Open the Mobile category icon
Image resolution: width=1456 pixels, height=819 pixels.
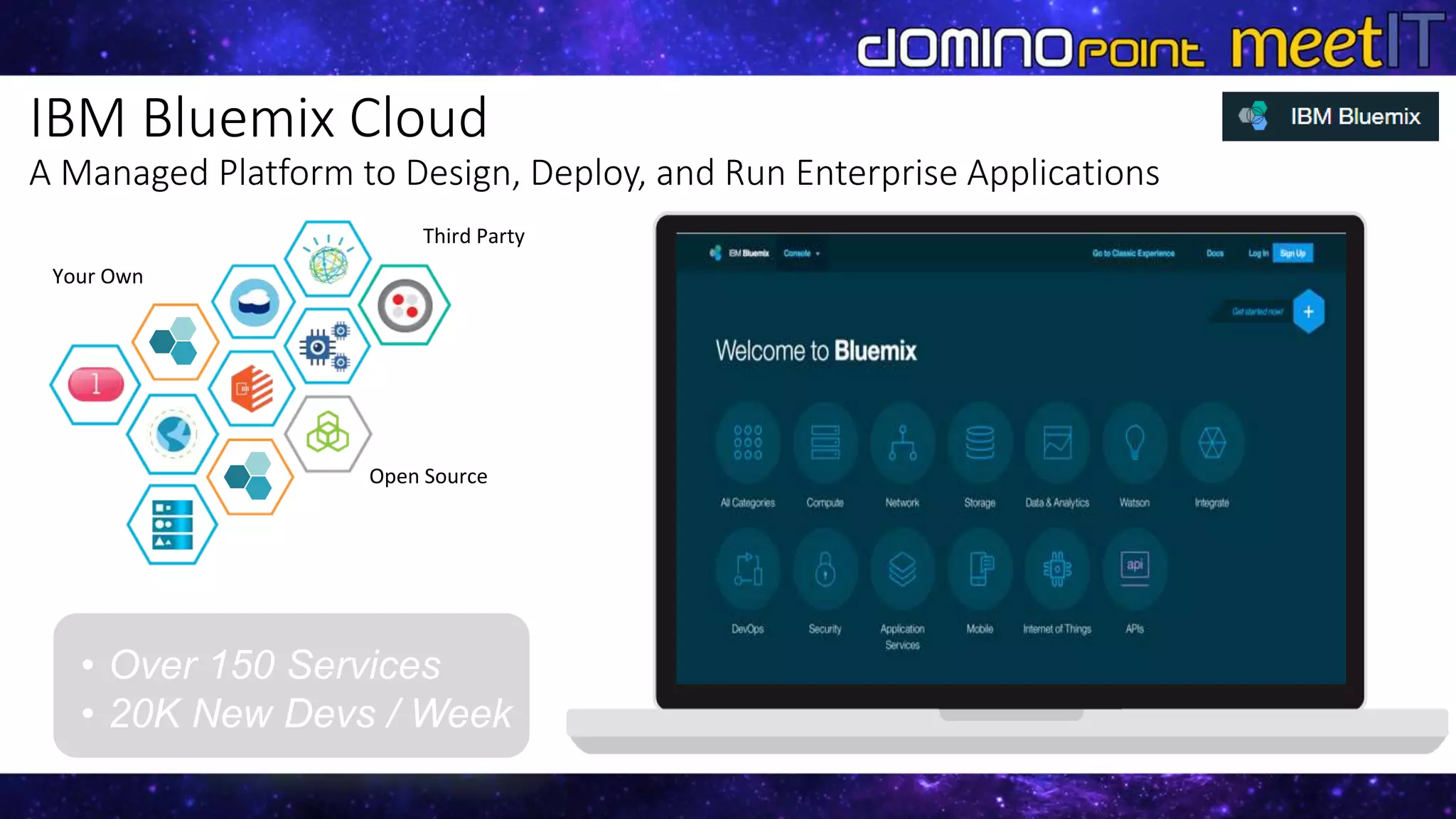(980, 569)
